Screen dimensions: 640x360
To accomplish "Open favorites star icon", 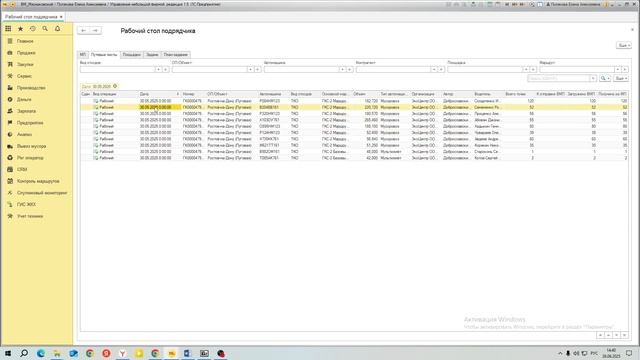I will tap(20, 29).
